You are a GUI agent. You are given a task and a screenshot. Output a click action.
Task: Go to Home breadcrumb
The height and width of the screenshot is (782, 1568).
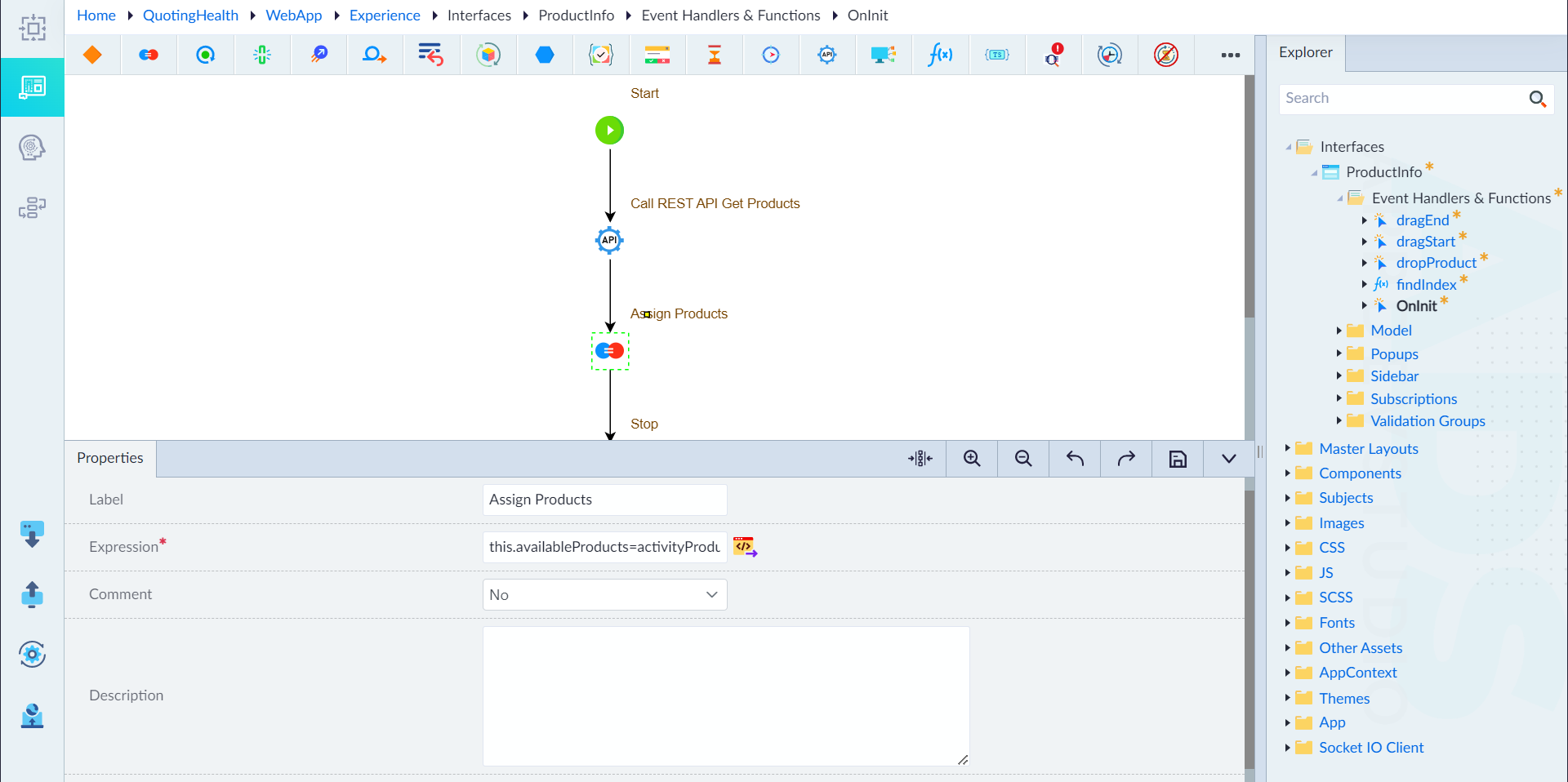point(96,16)
